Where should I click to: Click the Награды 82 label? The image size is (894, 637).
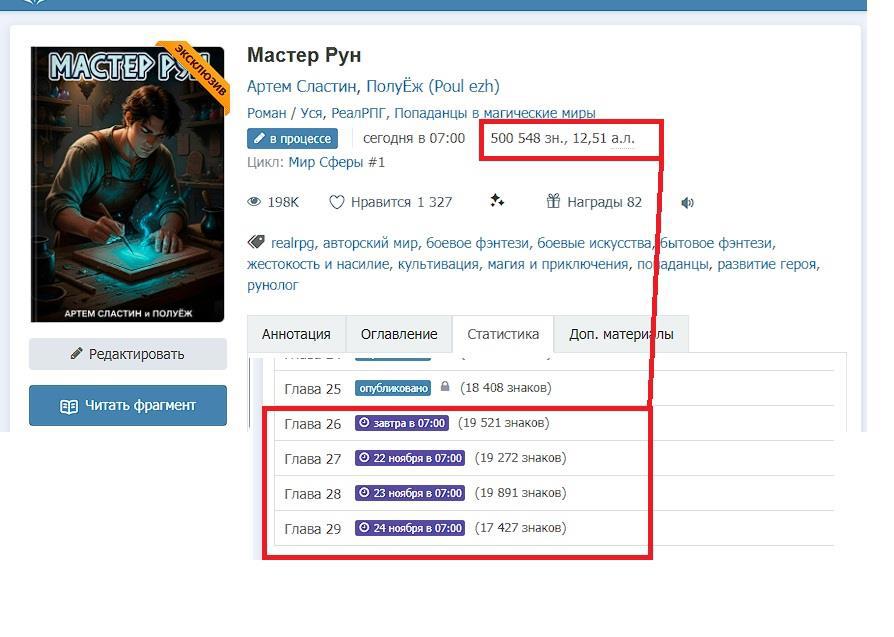click(604, 202)
